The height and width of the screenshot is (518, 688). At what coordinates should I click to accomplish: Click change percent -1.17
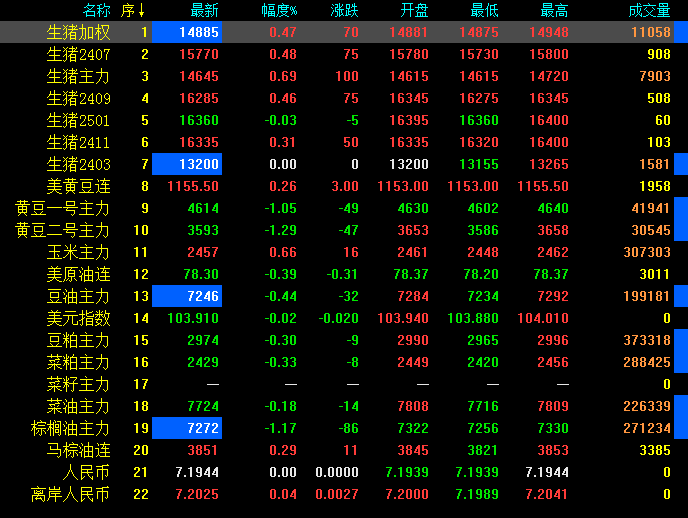click(281, 428)
